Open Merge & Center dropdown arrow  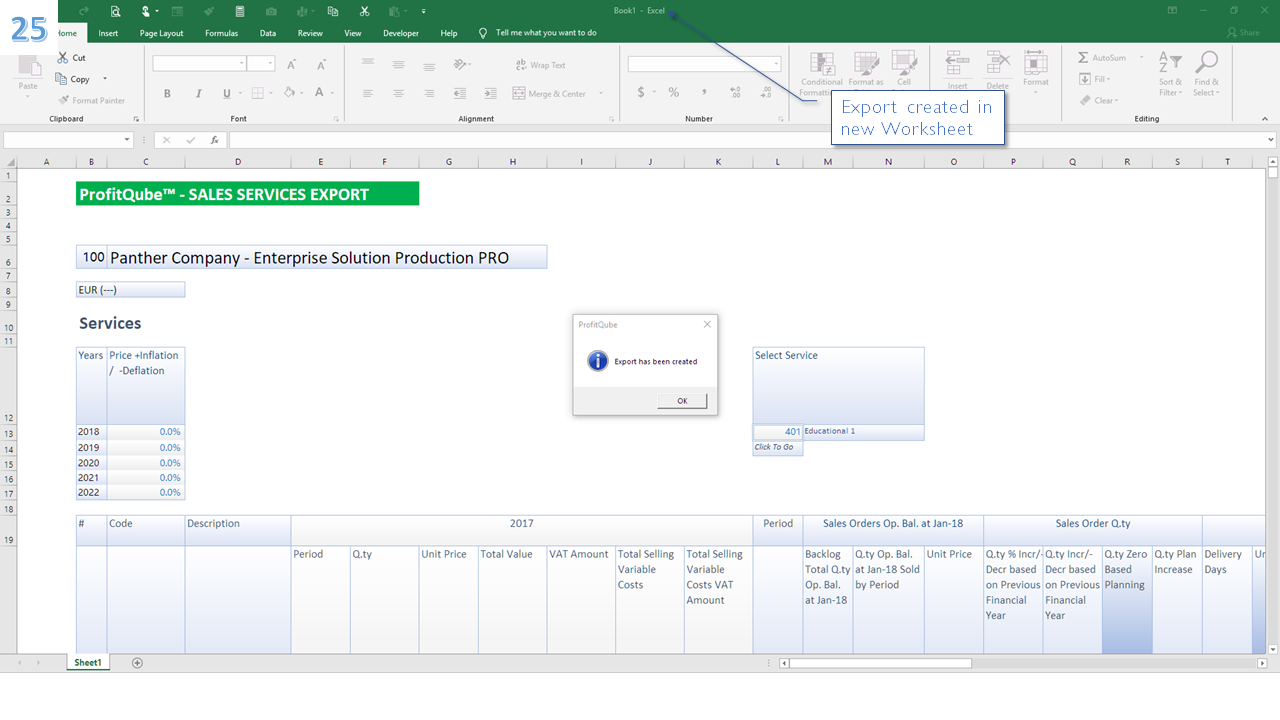601,93
